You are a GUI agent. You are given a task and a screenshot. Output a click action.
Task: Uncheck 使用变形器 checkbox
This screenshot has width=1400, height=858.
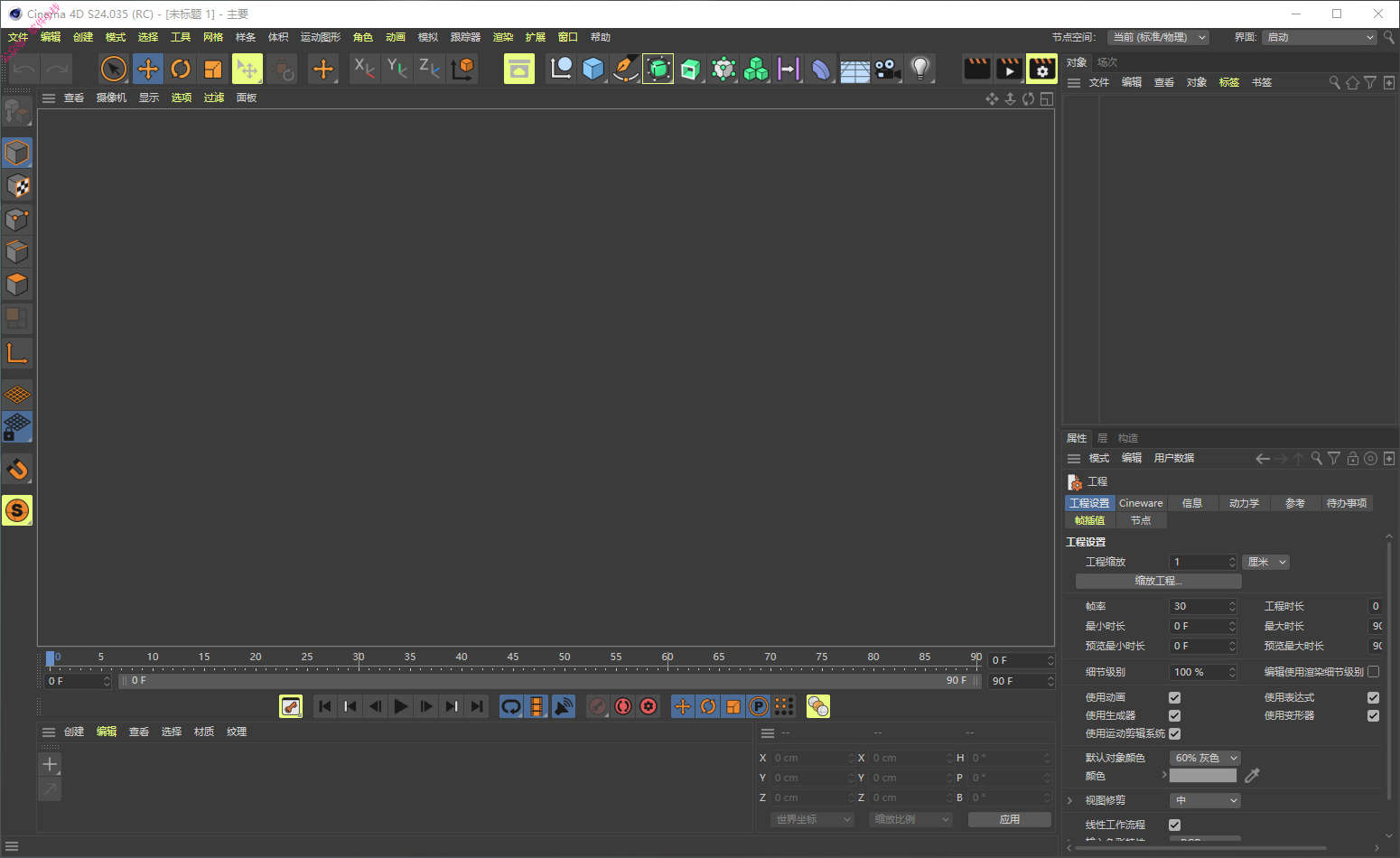pos(1373,715)
